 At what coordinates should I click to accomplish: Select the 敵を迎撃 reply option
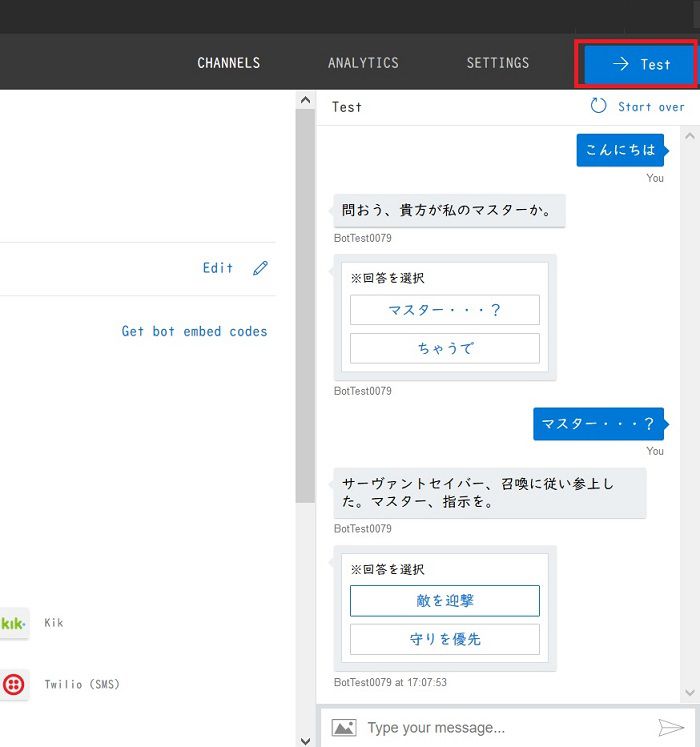(444, 601)
